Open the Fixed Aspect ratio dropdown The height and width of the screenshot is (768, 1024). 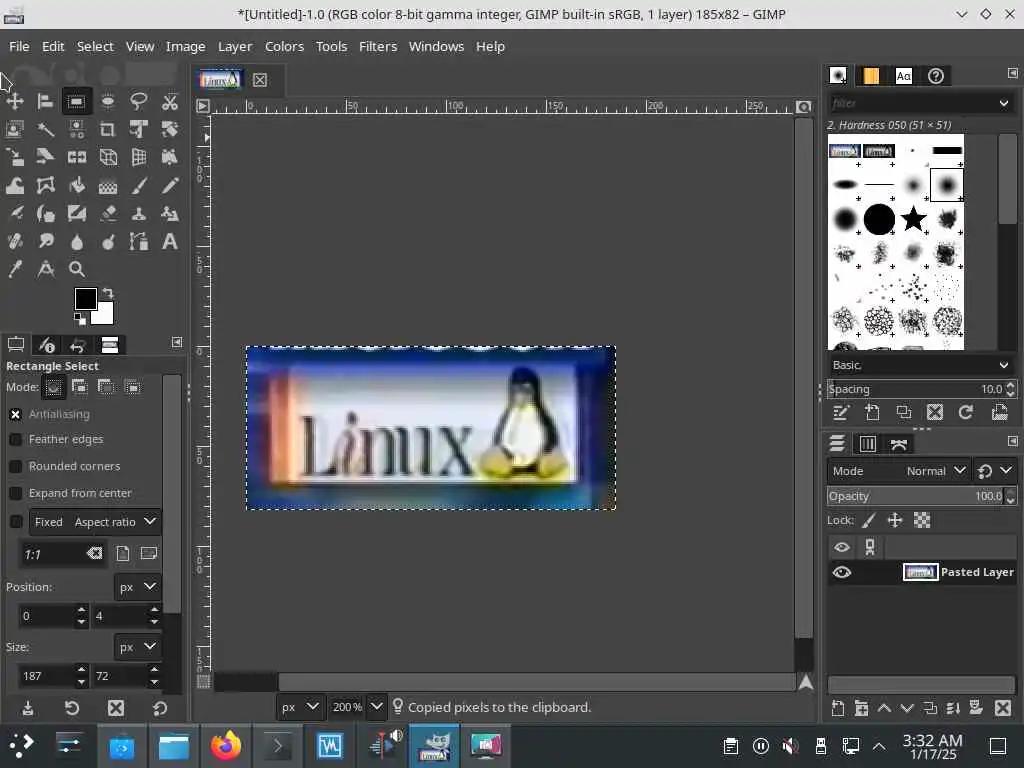[x=95, y=522]
